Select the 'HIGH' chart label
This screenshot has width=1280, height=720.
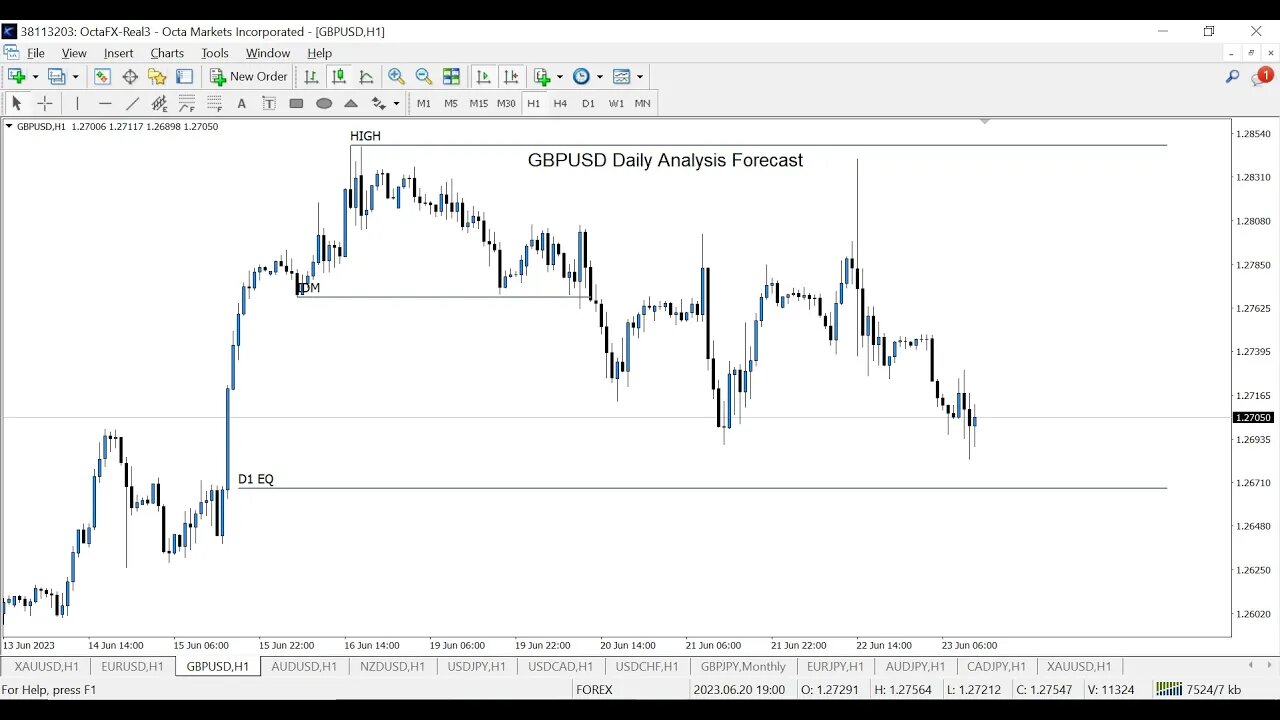pos(365,136)
